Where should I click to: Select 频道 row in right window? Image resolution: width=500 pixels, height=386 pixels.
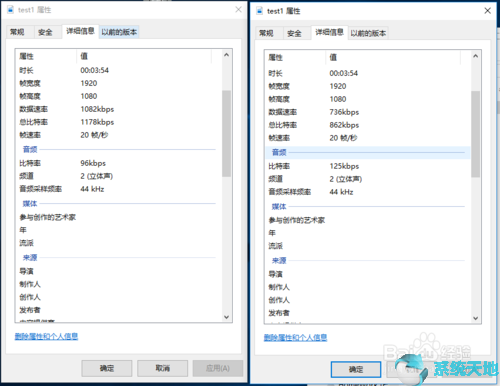[368, 179]
